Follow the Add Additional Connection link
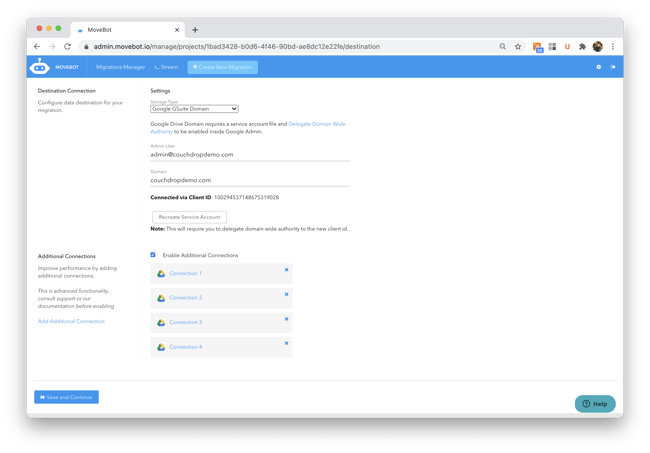Screen dimensions: 650x453 point(71,321)
